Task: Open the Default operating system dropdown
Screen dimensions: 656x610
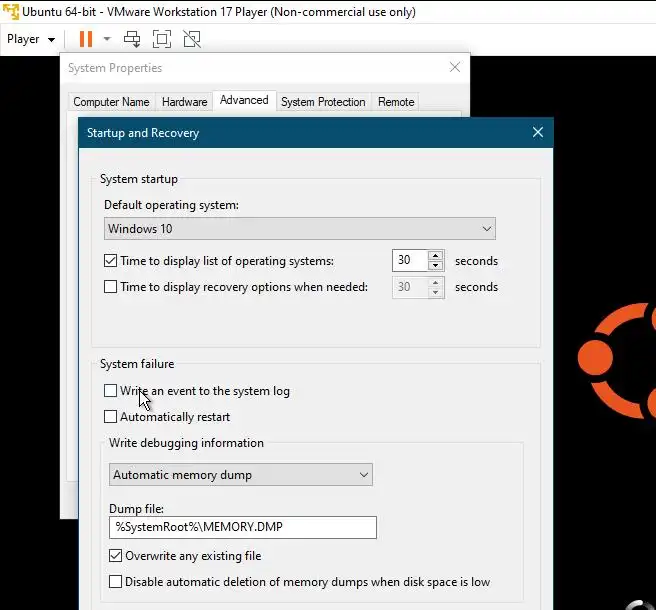Action: point(300,229)
